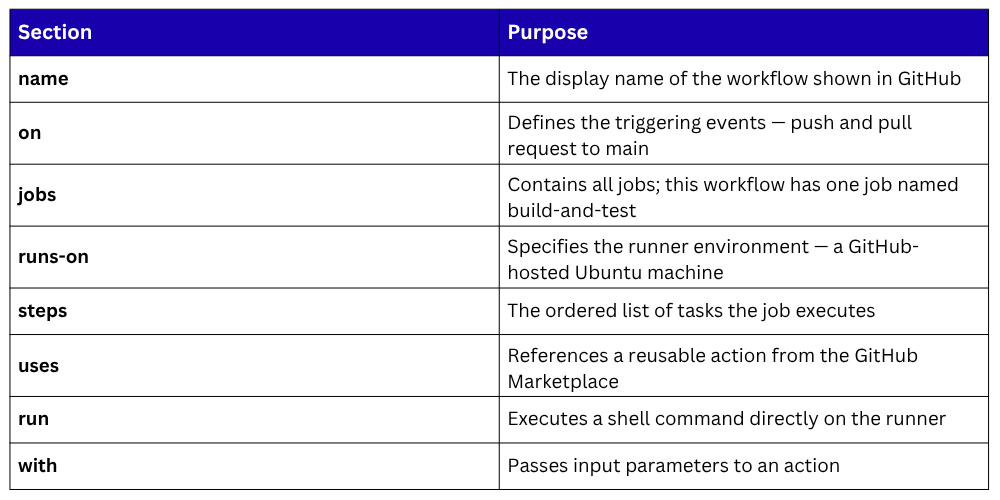Select the 'with' section cell
Image resolution: width=1000 pixels, height=500 pixels.
[38, 465]
